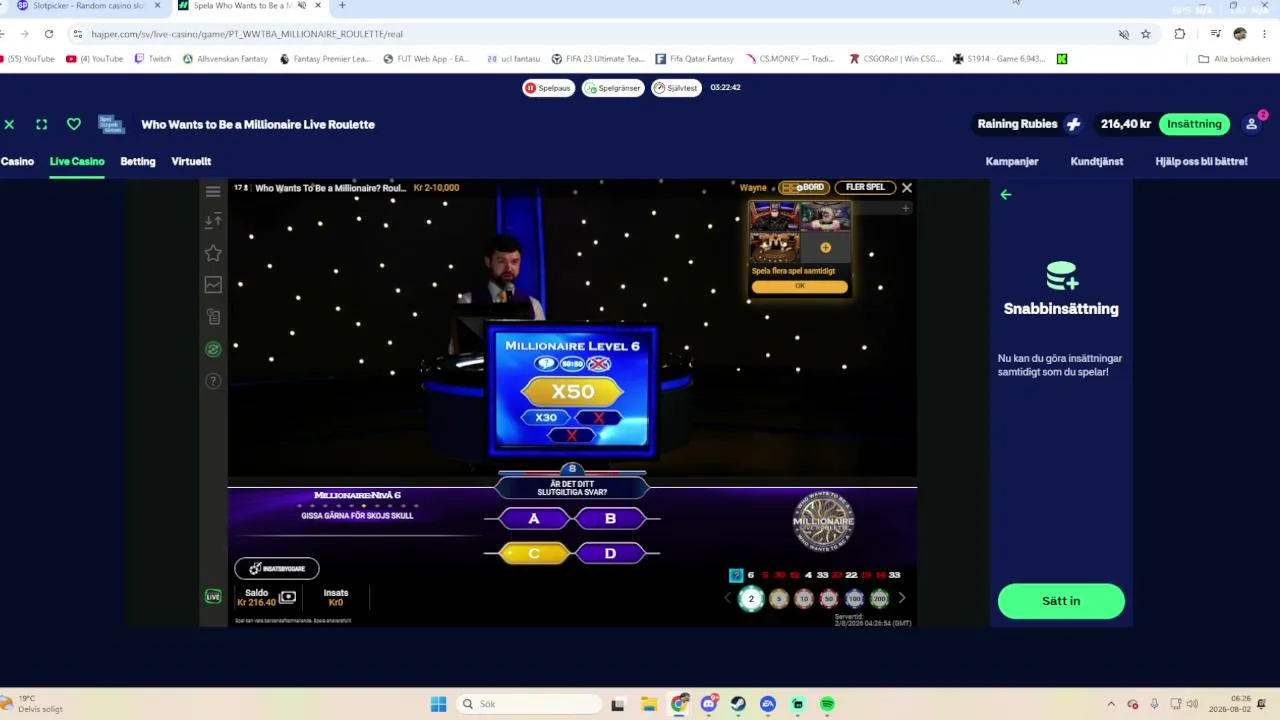Open the game hamburger menu
The height and width of the screenshot is (720, 1280).
(213, 191)
